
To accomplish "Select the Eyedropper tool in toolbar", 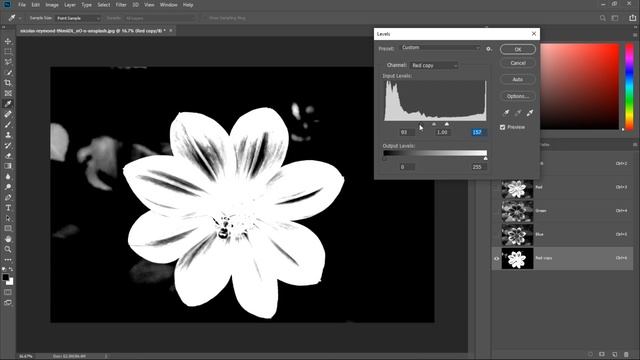I will (x=8, y=104).
